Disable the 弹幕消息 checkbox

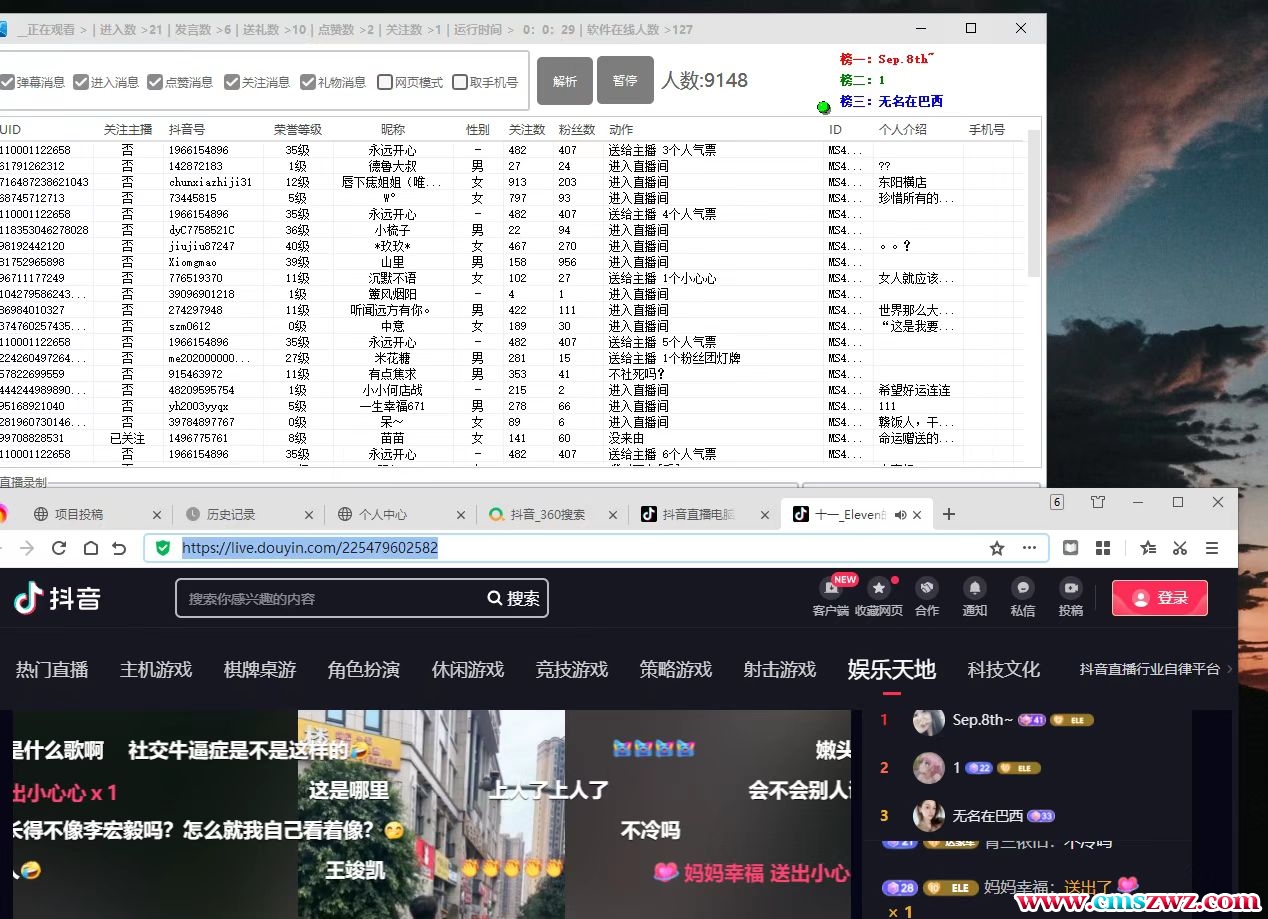tap(8, 82)
